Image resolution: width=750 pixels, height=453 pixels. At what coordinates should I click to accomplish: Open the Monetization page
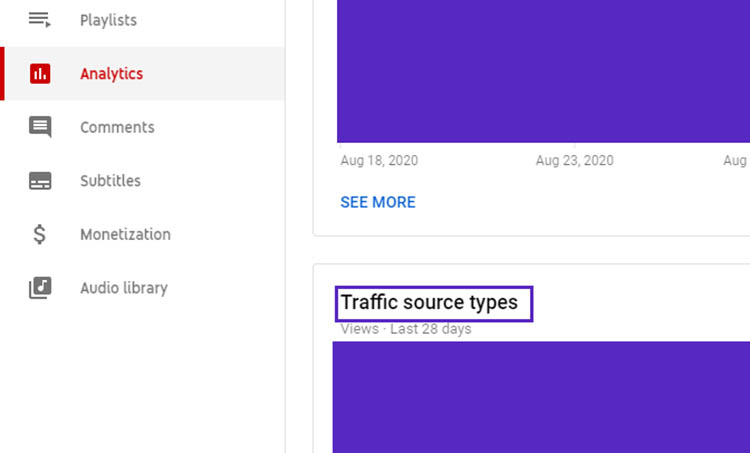pyautogui.click(x=125, y=234)
